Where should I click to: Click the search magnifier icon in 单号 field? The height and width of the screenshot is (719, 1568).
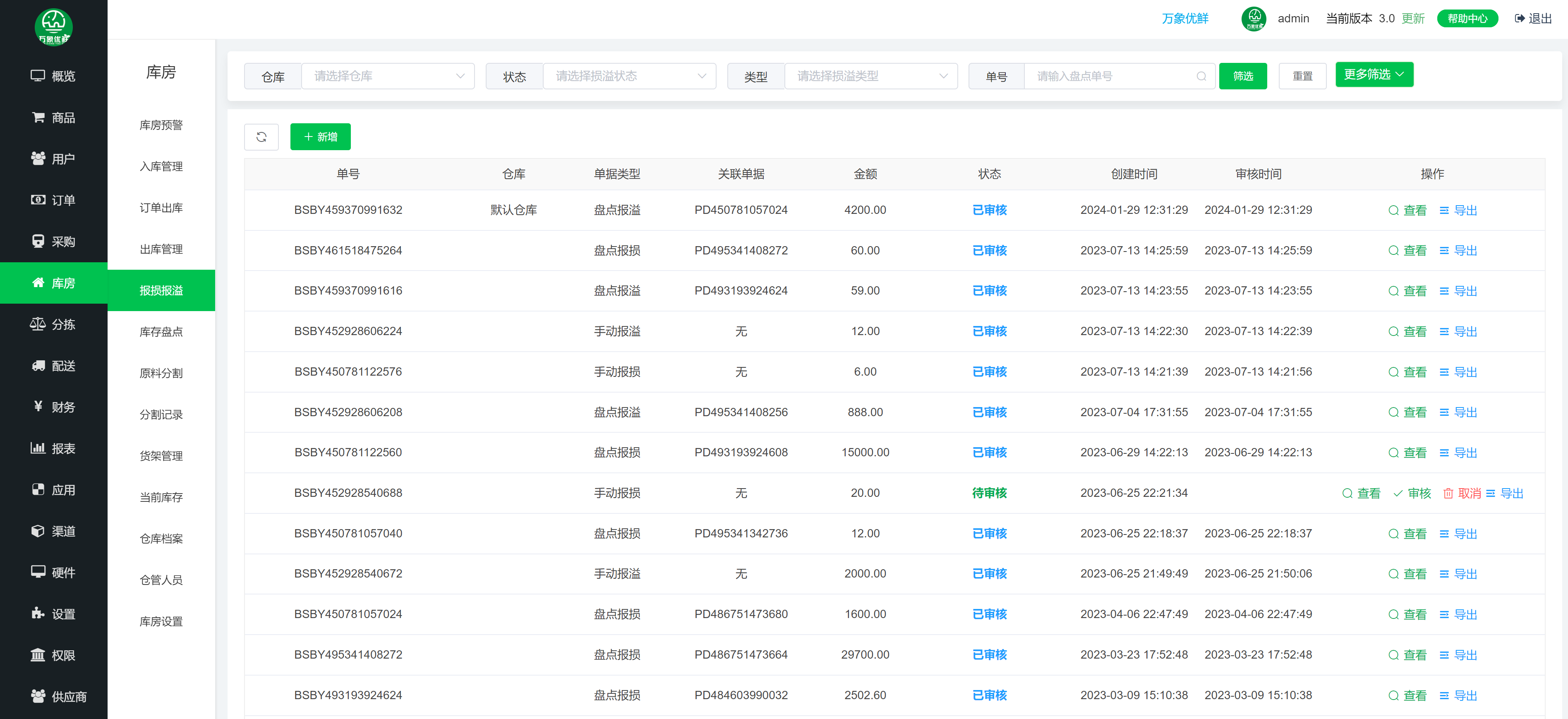point(1201,76)
